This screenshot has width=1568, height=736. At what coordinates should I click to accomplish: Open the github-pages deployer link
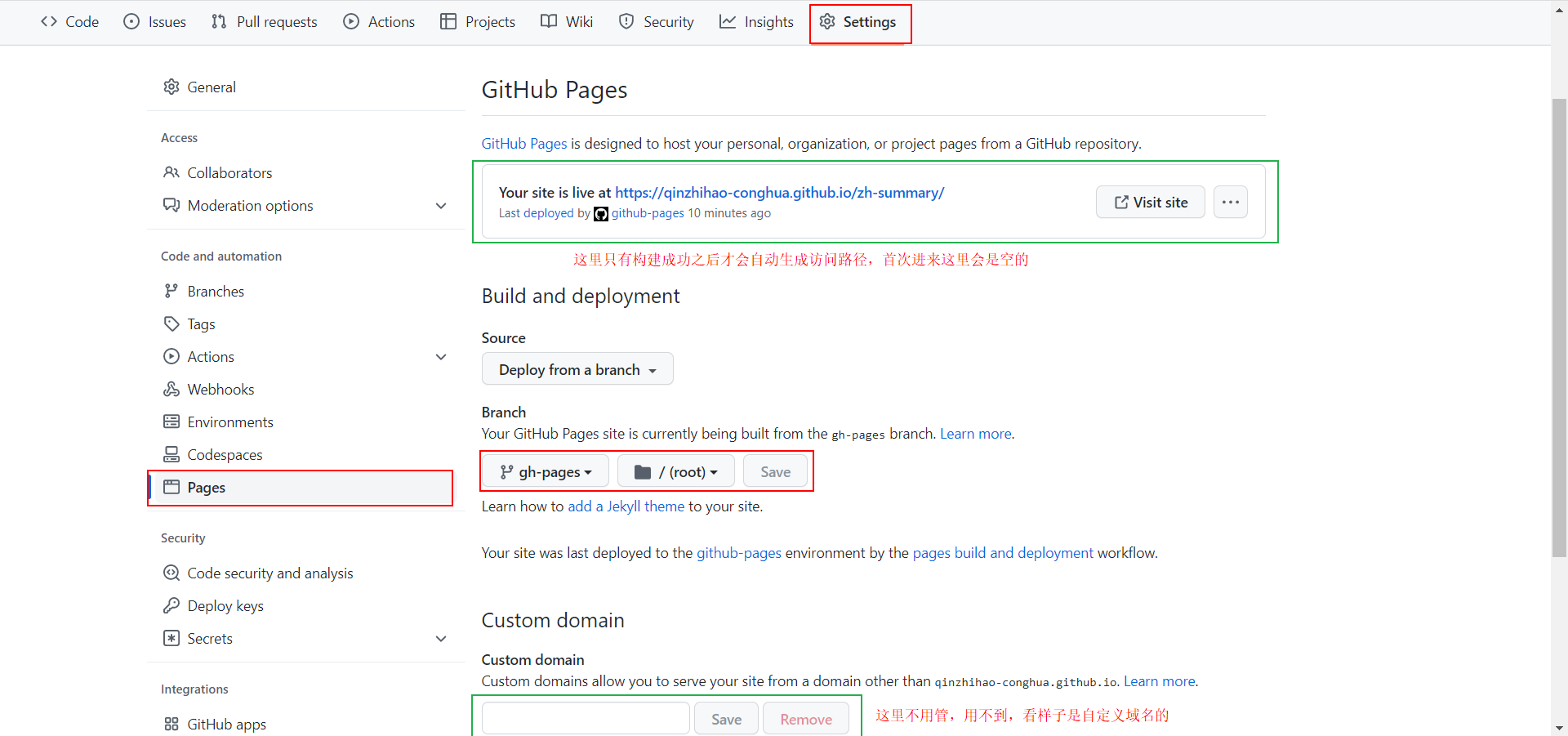tap(648, 213)
